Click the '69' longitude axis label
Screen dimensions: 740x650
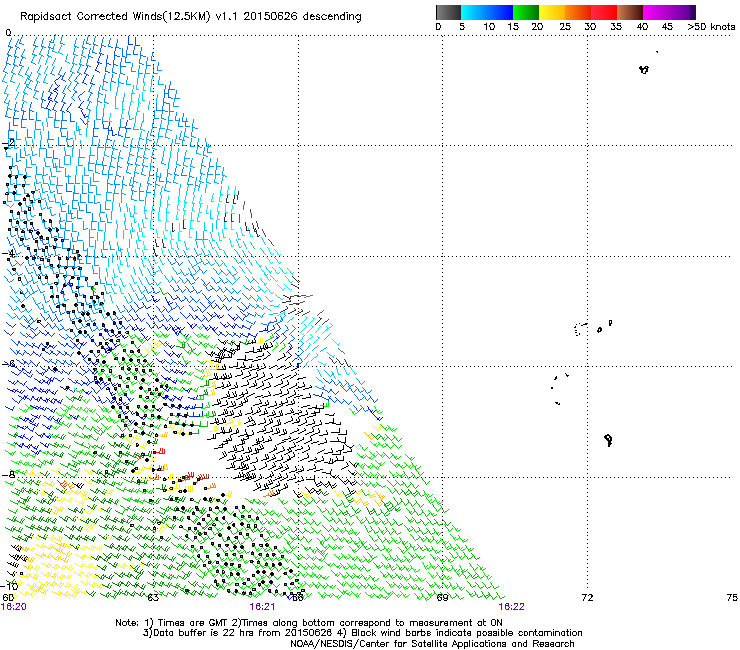coord(442,598)
